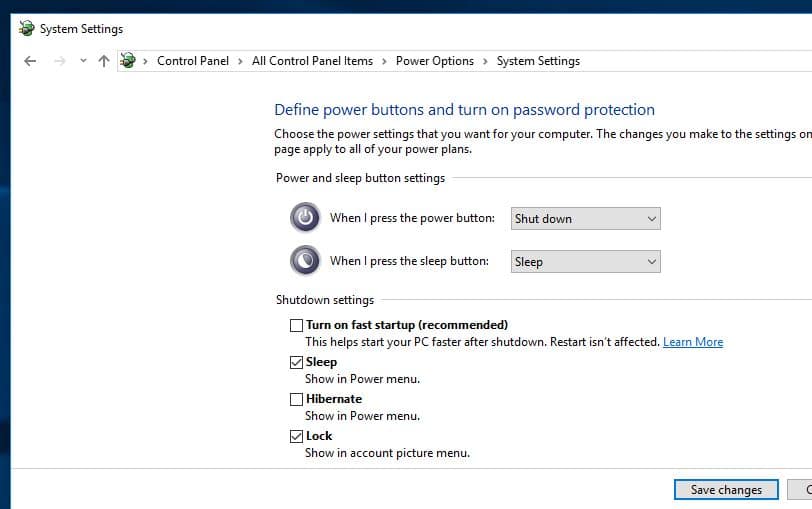Enable the Hibernate checkbox

coord(296,399)
